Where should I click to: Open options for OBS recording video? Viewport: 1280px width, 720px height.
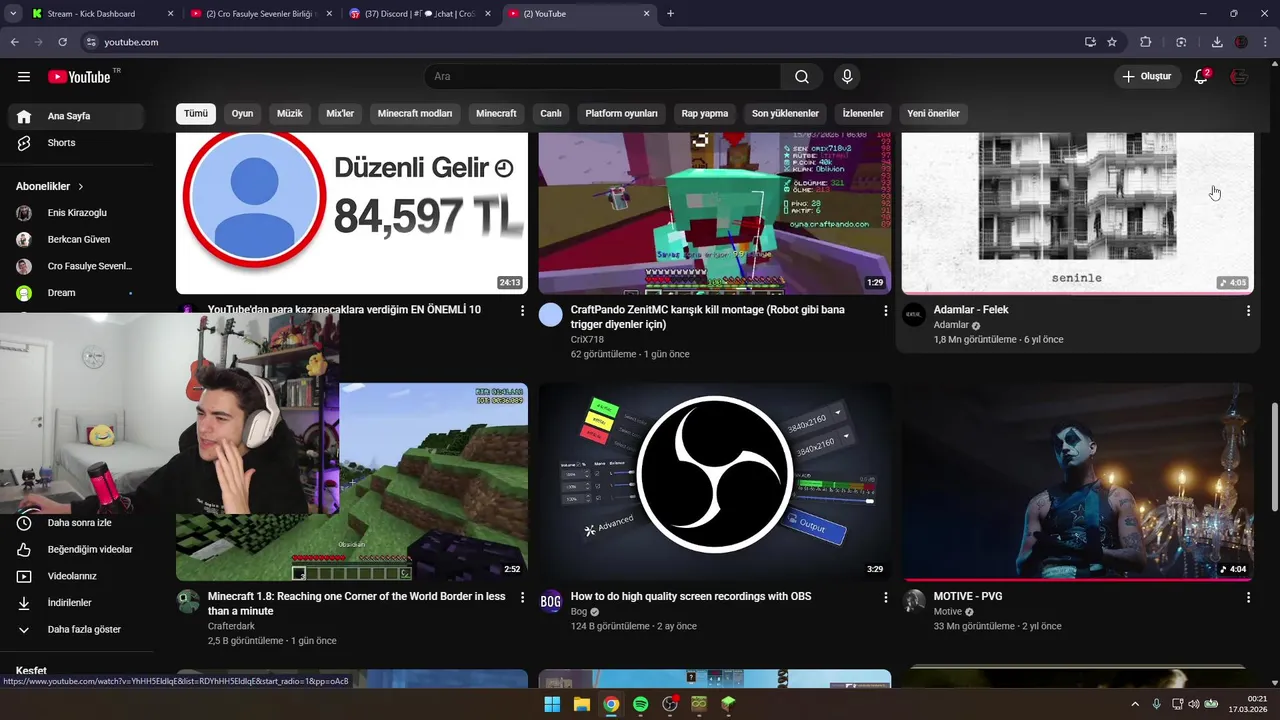click(885, 597)
